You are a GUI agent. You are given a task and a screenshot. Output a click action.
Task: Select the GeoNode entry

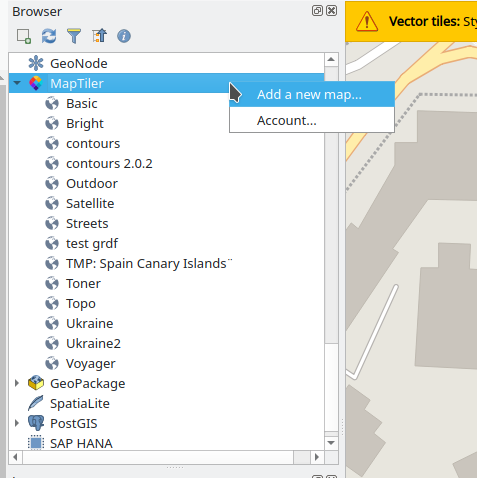pos(79,63)
